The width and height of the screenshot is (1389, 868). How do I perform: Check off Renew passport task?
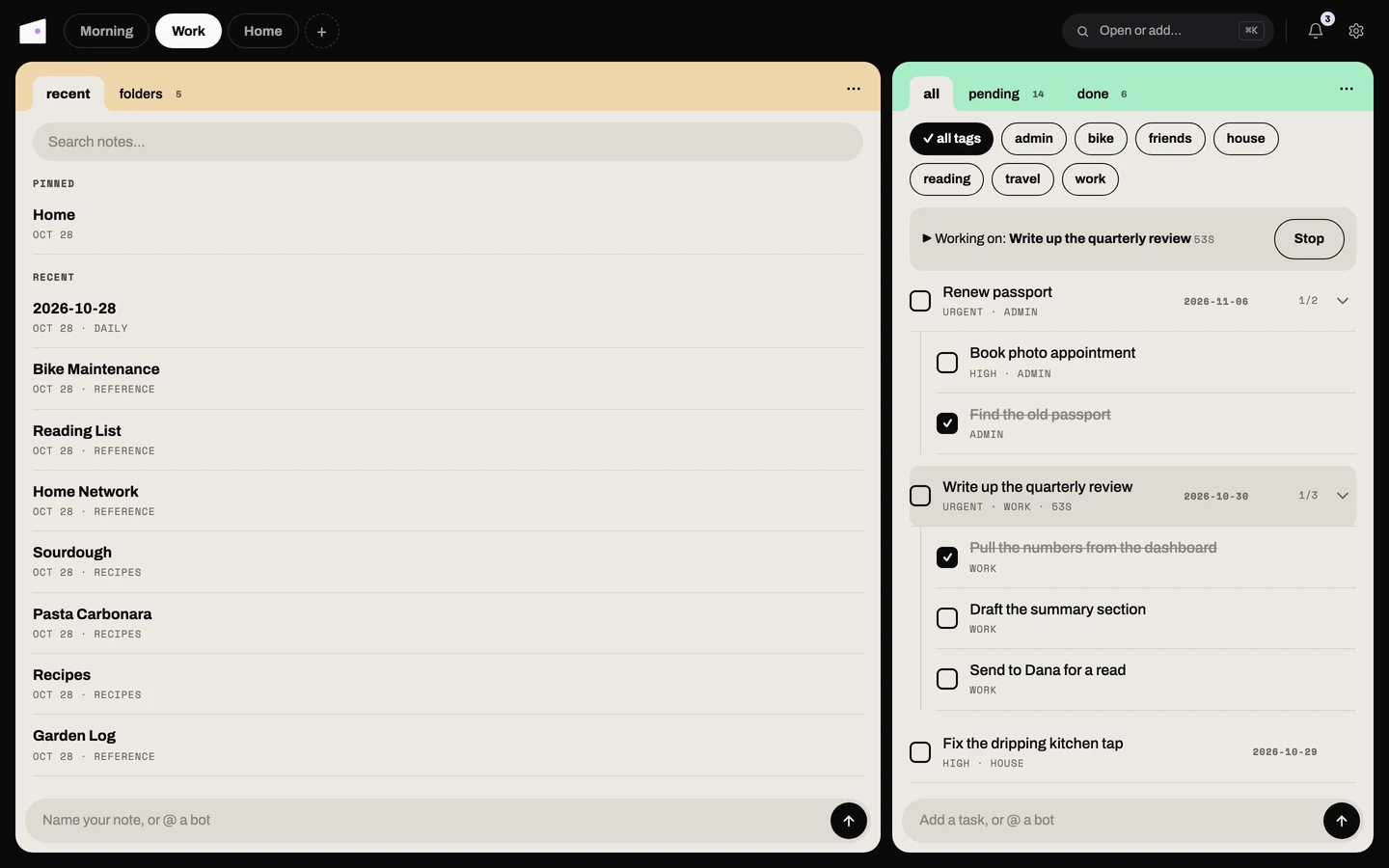point(920,301)
